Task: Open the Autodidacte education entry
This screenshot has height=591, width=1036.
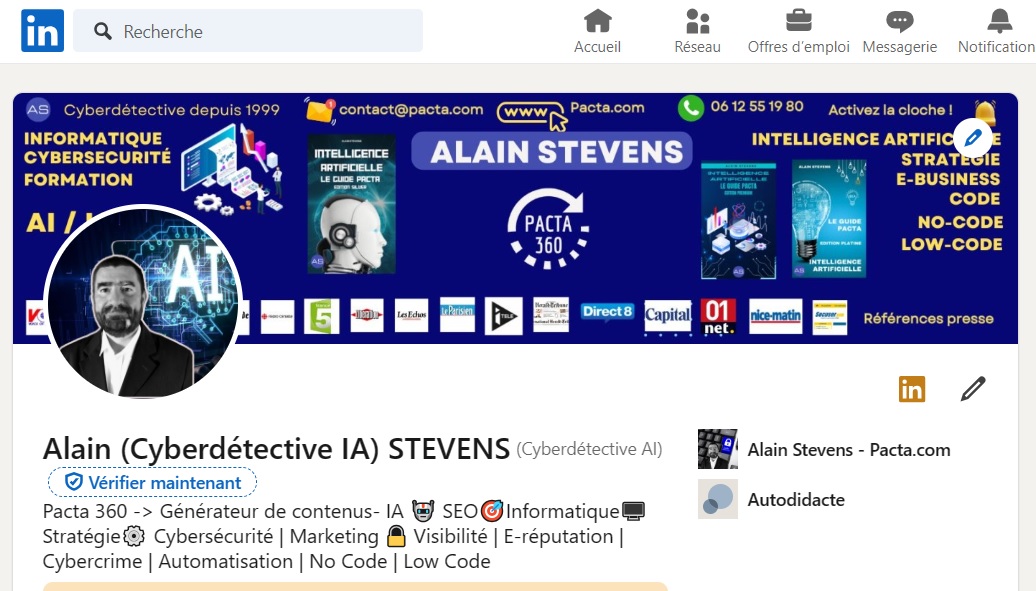Action: (x=794, y=499)
